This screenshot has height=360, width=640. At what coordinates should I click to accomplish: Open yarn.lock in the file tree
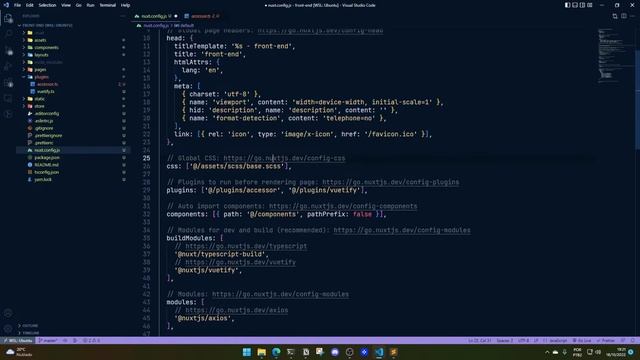coord(43,180)
